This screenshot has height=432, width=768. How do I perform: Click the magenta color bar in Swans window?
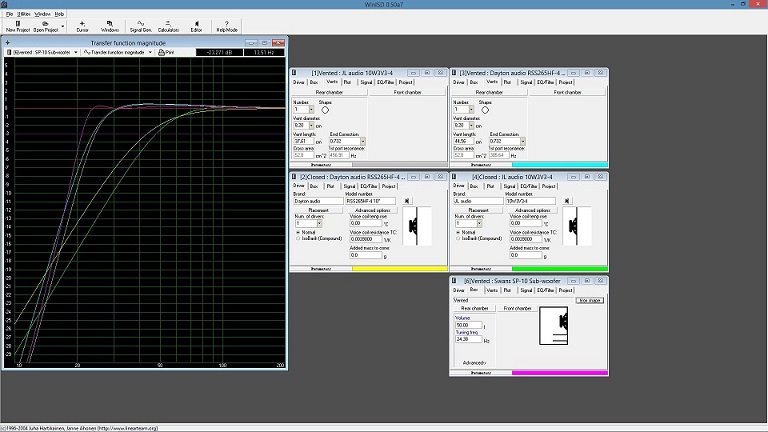click(x=560, y=373)
